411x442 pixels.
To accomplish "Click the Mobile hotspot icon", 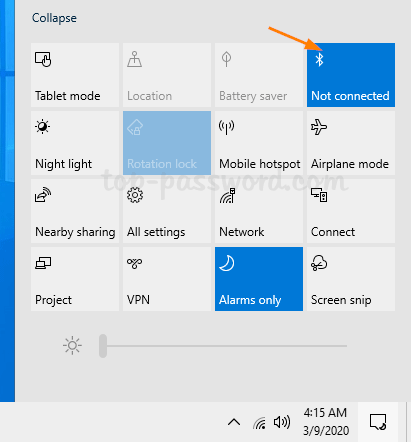I will (x=227, y=127).
